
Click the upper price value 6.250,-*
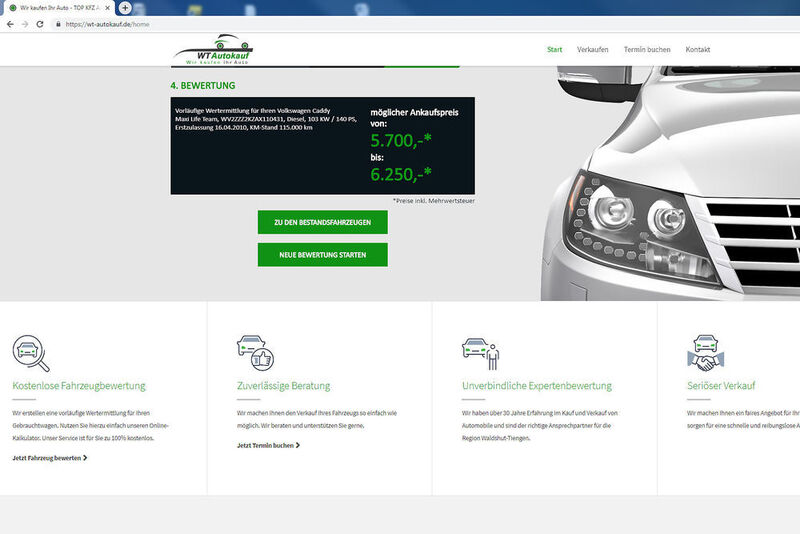401,174
